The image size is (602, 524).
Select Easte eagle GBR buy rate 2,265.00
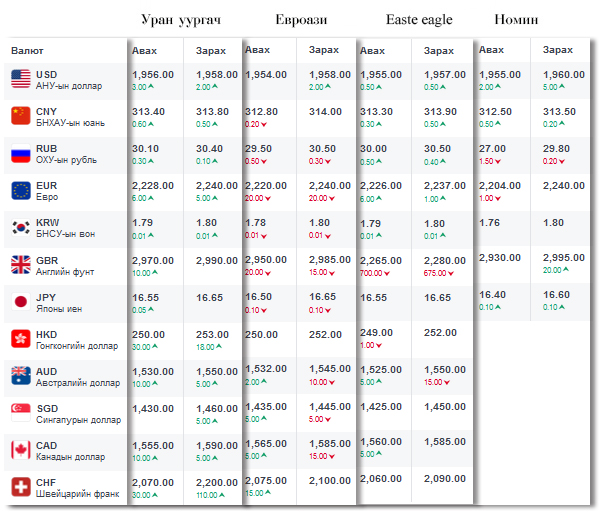pos(380,259)
